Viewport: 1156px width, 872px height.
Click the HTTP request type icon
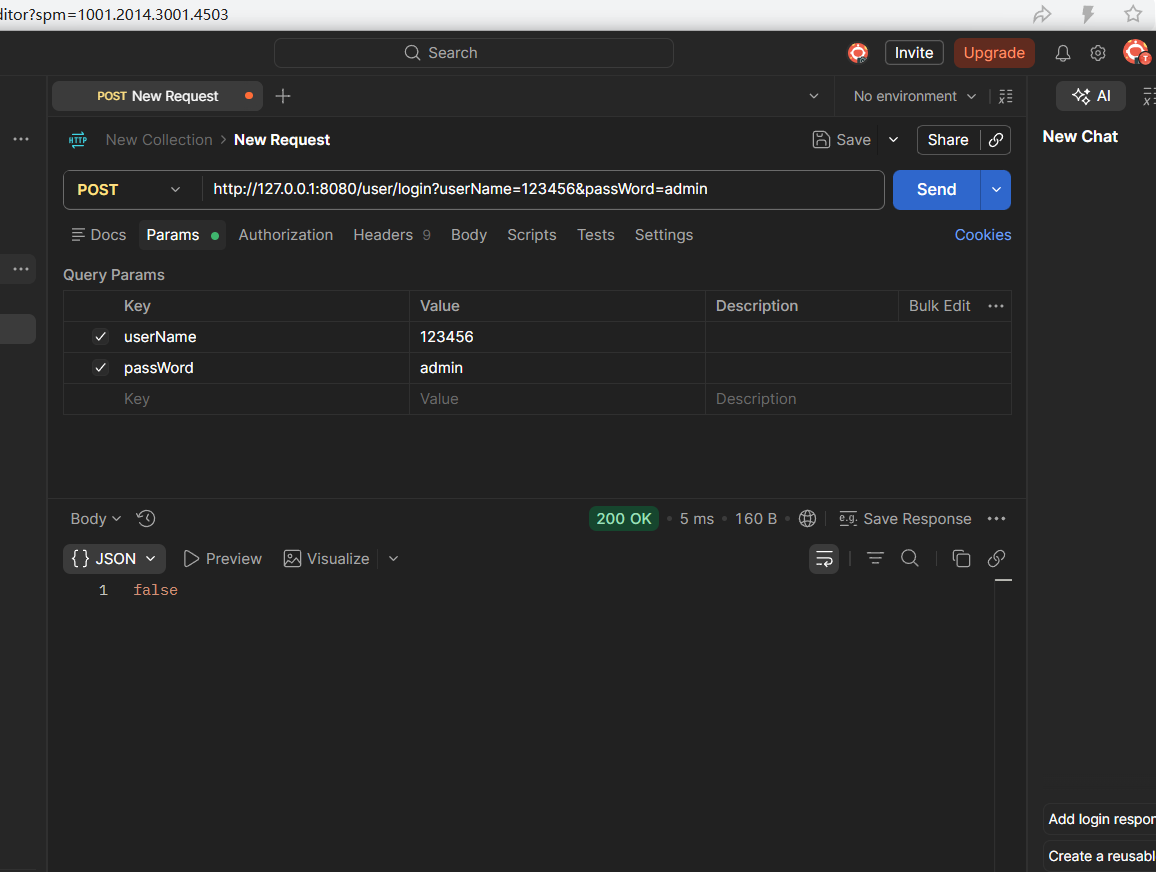click(x=77, y=140)
